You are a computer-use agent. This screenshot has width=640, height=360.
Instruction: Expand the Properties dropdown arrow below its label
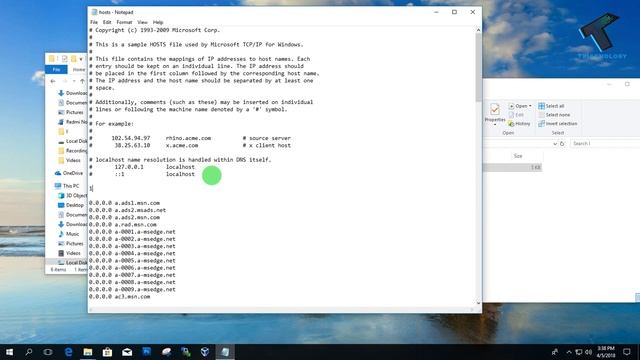click(x=495, y=124)
